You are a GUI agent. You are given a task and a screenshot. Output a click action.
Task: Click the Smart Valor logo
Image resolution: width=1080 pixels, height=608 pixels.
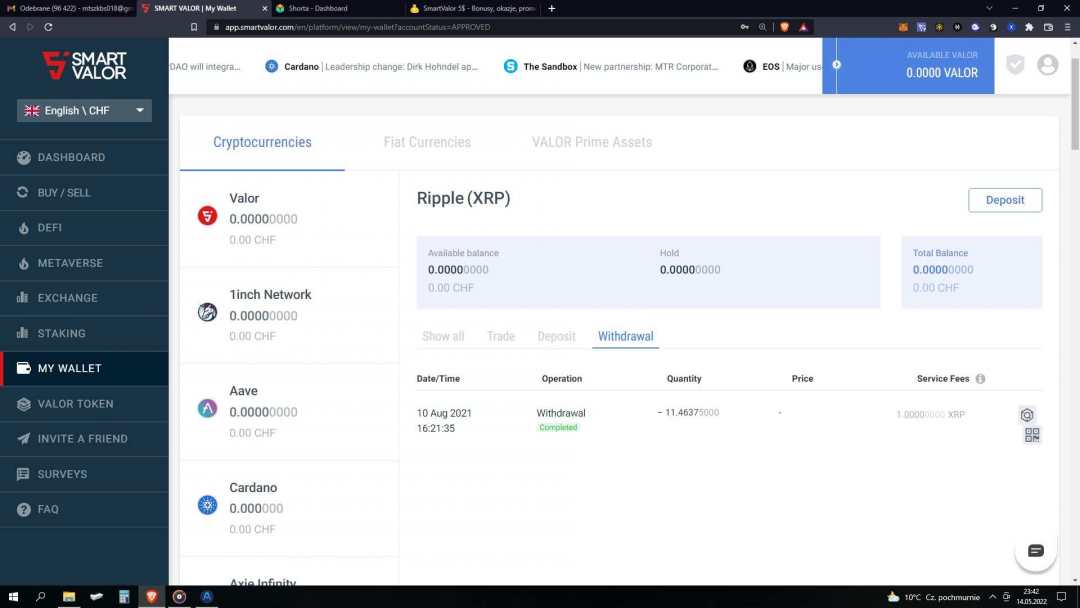pyautogui.click(x=84, y=66)
